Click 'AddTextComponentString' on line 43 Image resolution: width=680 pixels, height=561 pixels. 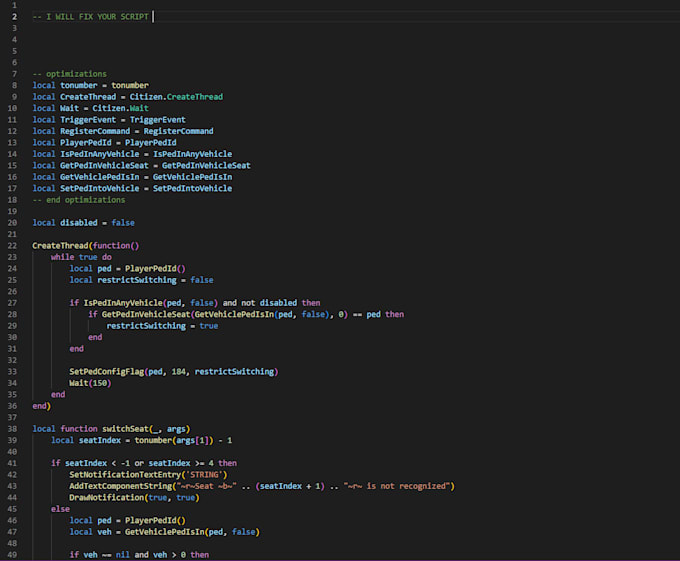coord(120,486)
